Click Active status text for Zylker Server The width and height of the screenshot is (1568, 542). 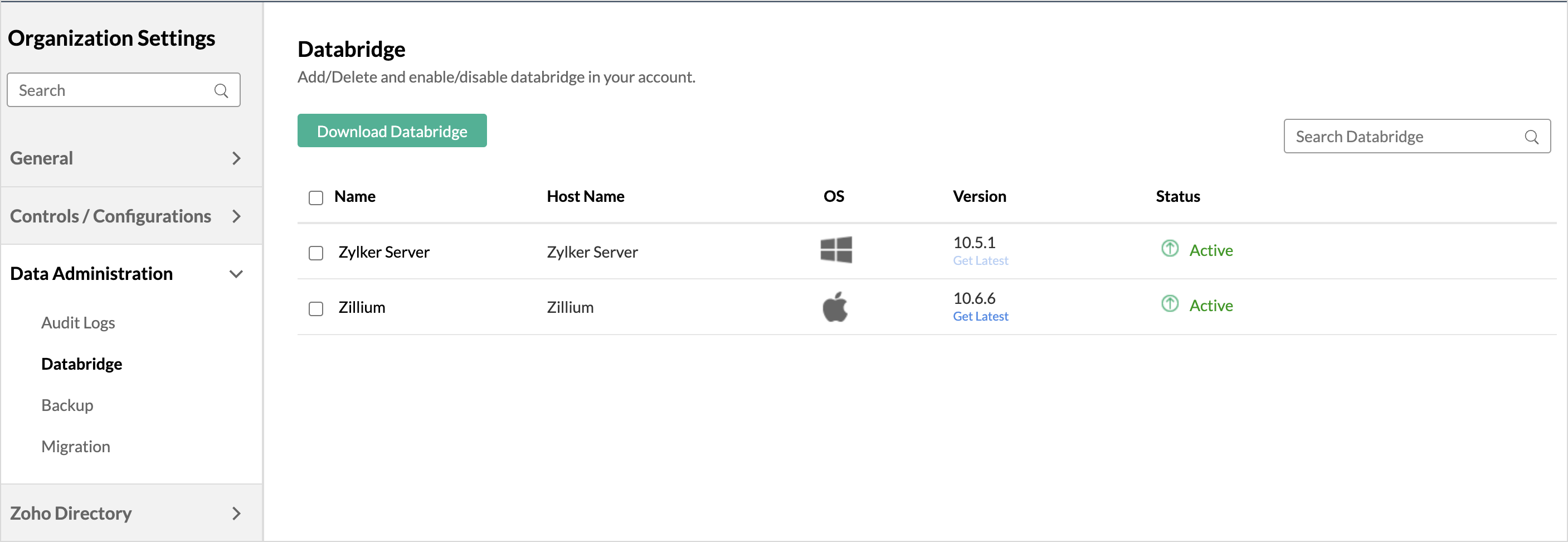pyautogui.click(x=1211, y=250)
